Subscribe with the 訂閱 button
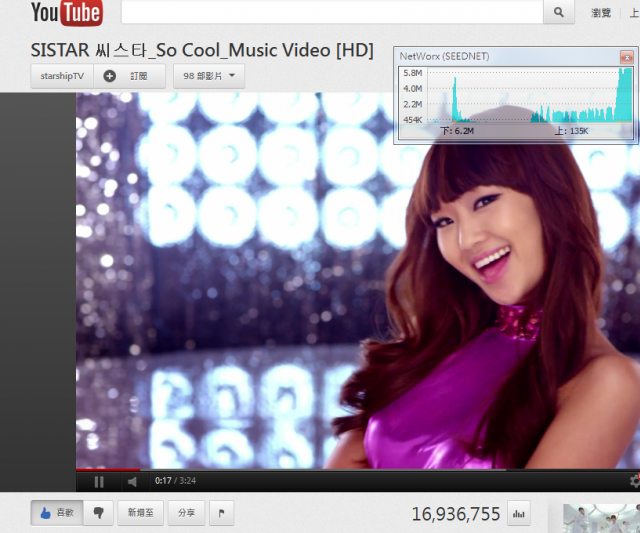The image size is (640, 533). 130,76
